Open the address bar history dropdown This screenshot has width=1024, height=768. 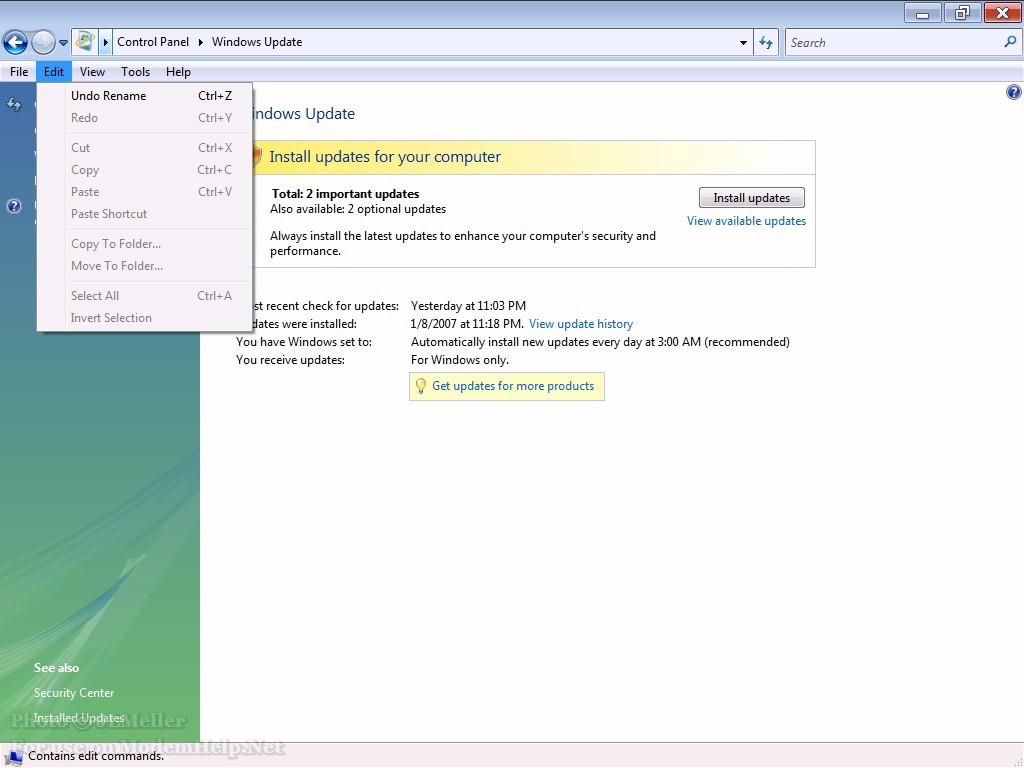743,42
